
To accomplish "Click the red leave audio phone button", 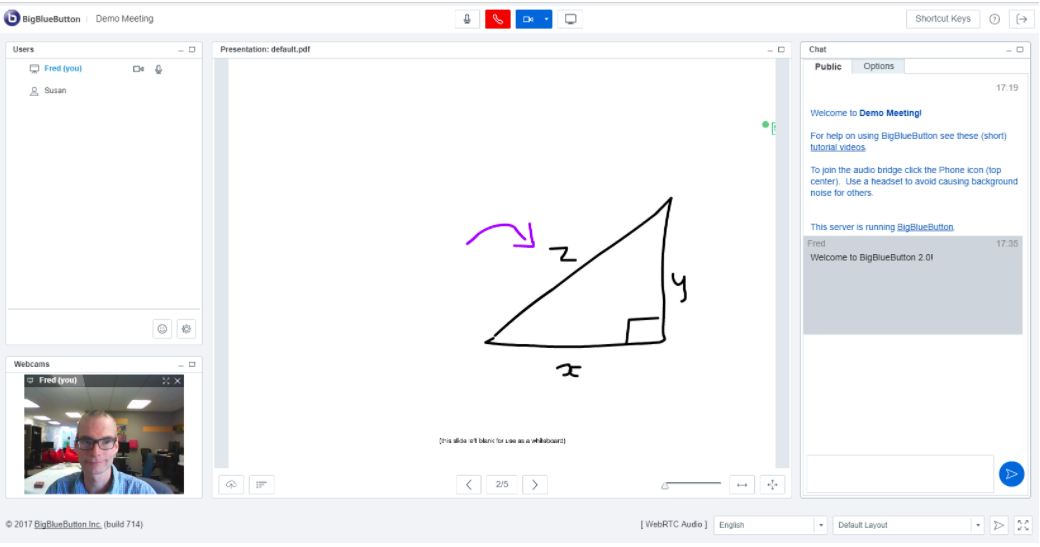I will (x=497, y=19).
